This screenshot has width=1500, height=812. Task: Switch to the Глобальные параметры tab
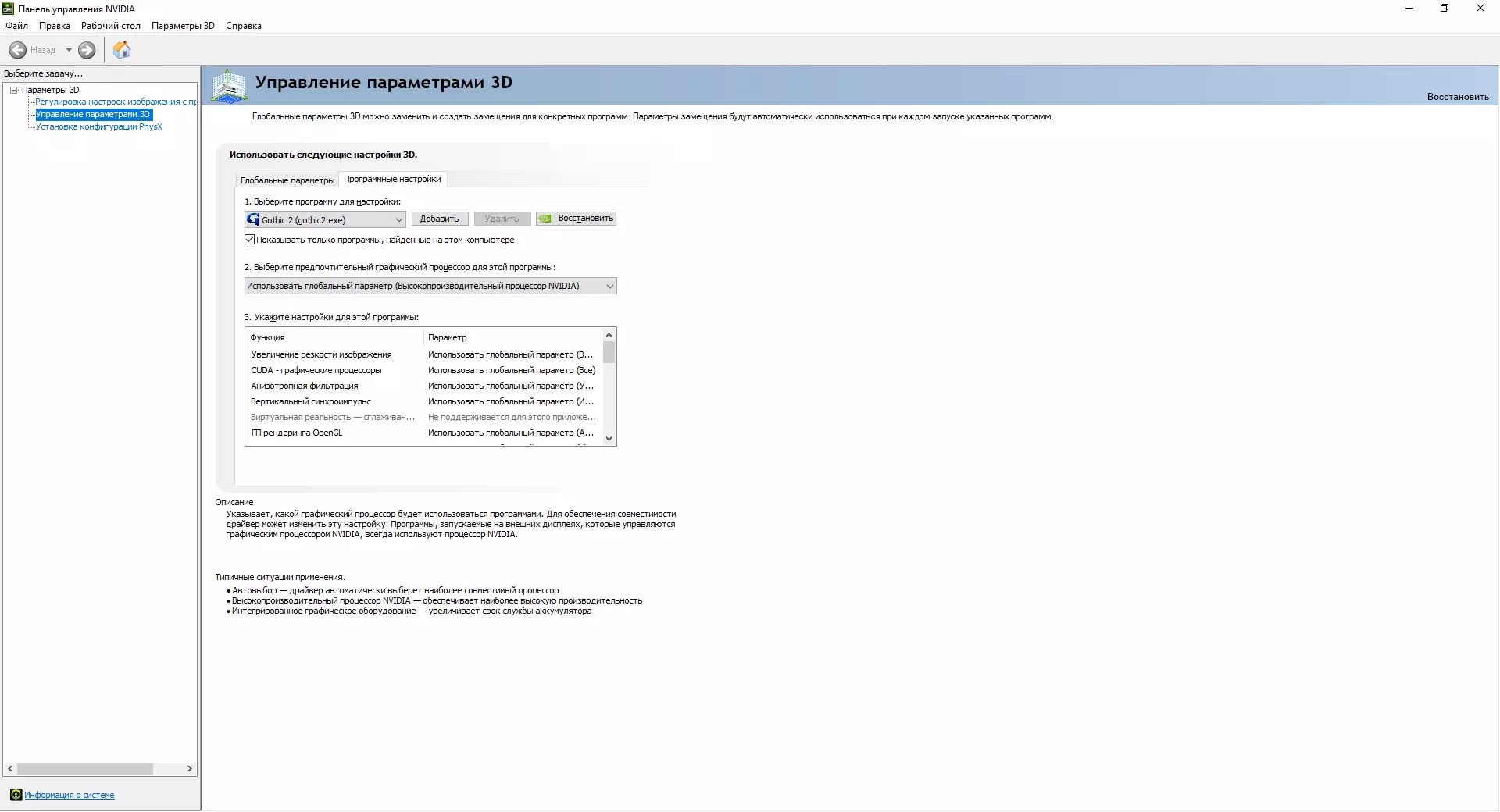[287, 180]
